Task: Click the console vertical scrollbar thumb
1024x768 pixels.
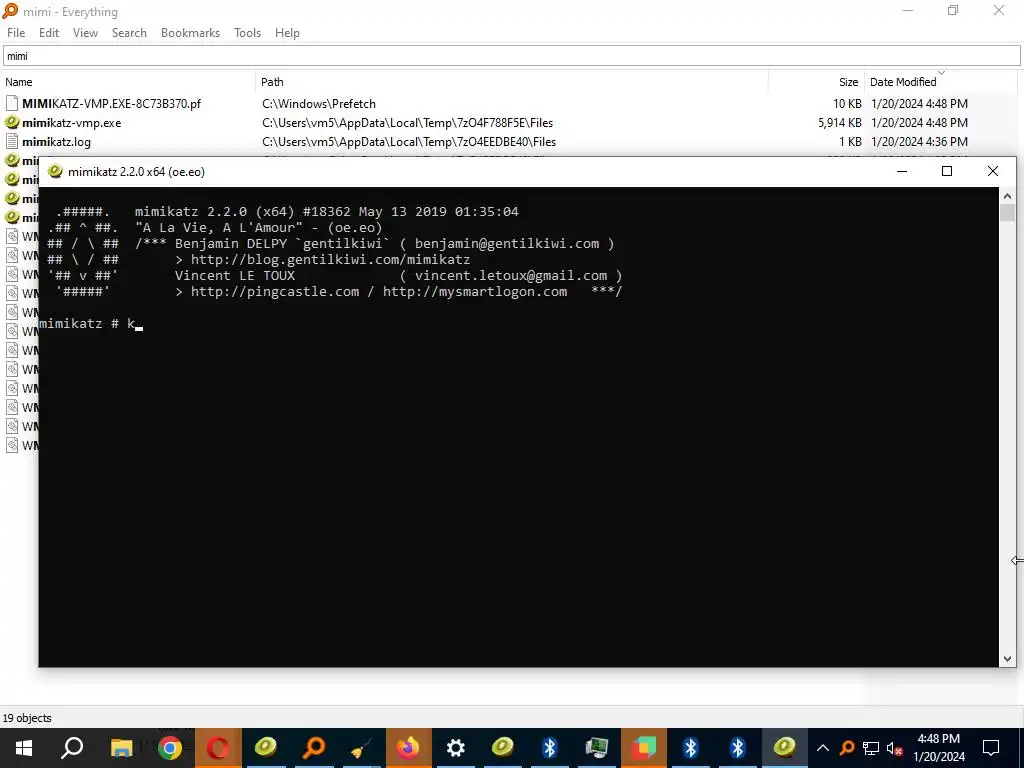Action: click(x=1007, y=213)
